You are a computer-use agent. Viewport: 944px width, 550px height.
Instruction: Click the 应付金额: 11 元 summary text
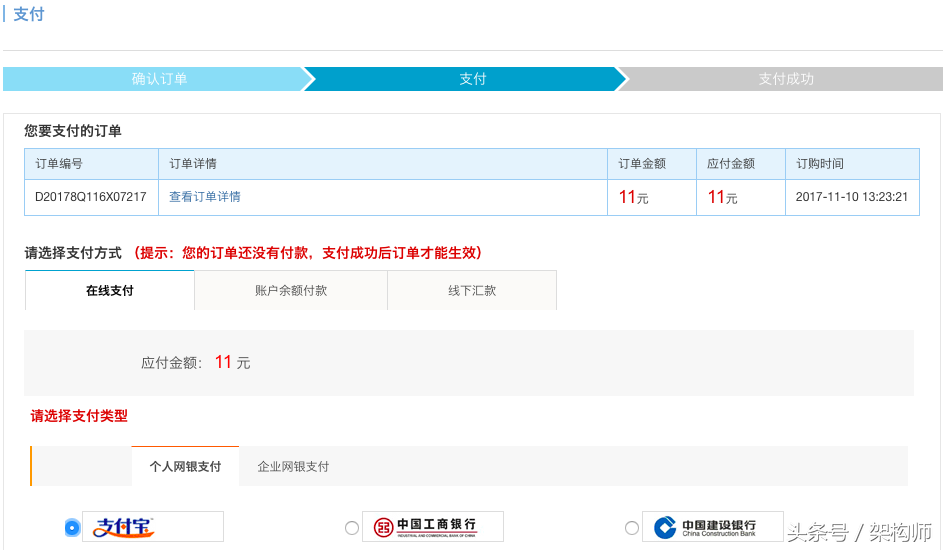pos(196,362)
